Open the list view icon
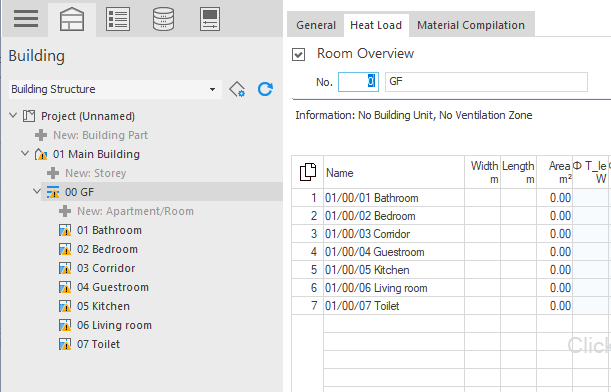This screenshot has height=392, width=611. tap(118, 19)
